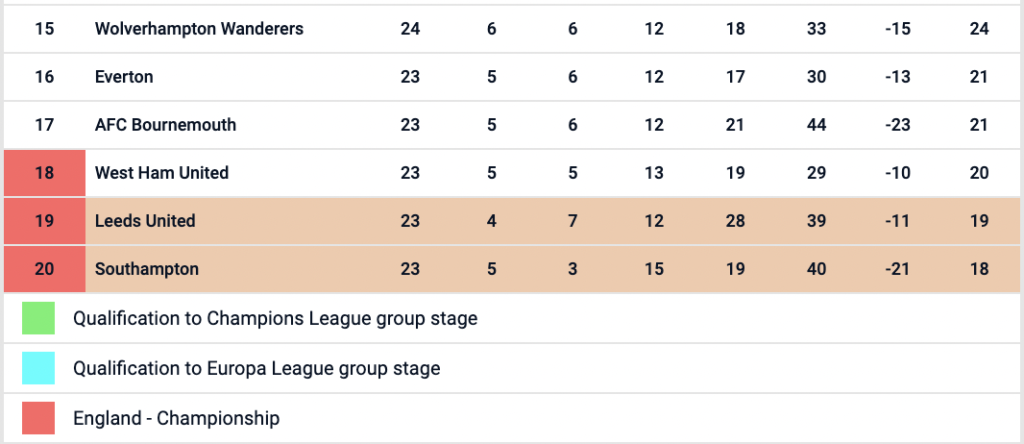Click Leeds United's 28 goals scored value
Image resolution: width=1024 pixels, height=444 pixels.
[735, 221]
